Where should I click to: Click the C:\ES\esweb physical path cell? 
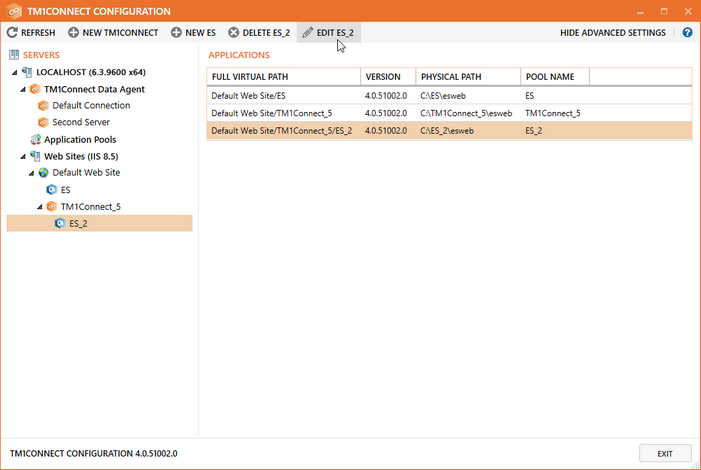[x=443, y=96]
